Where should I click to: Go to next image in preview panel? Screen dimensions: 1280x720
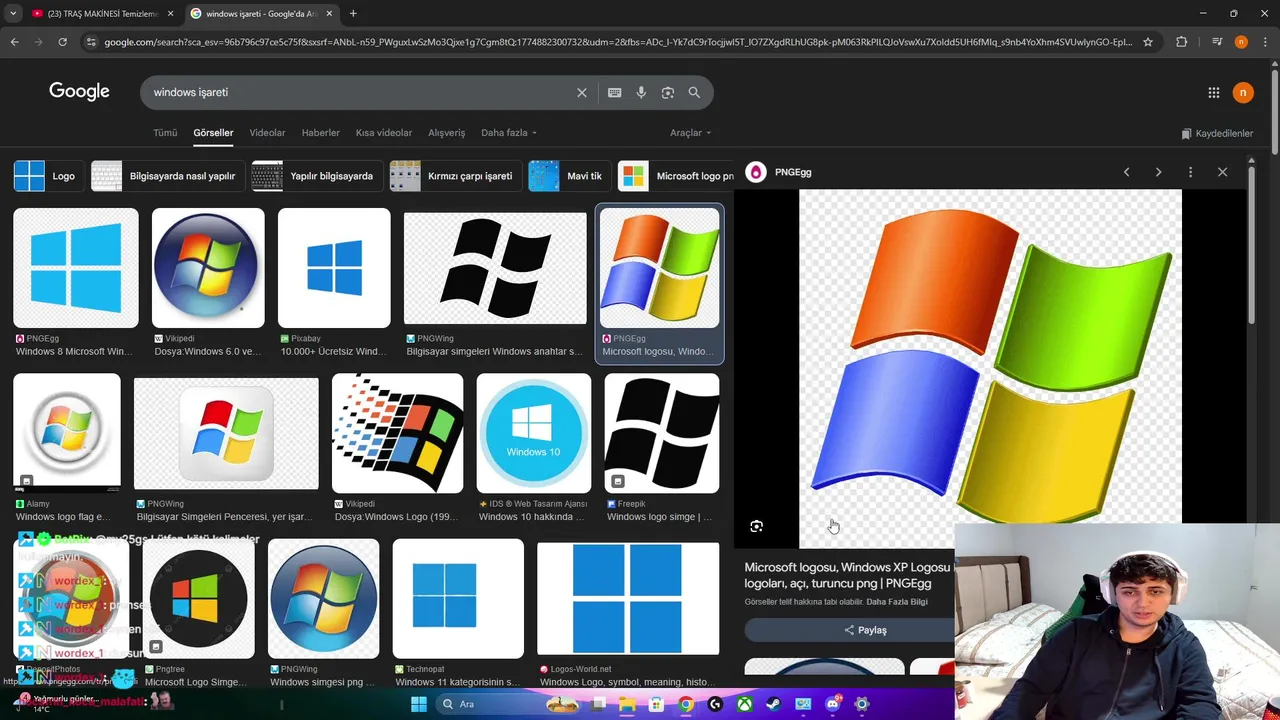[x=1159, y=172]
